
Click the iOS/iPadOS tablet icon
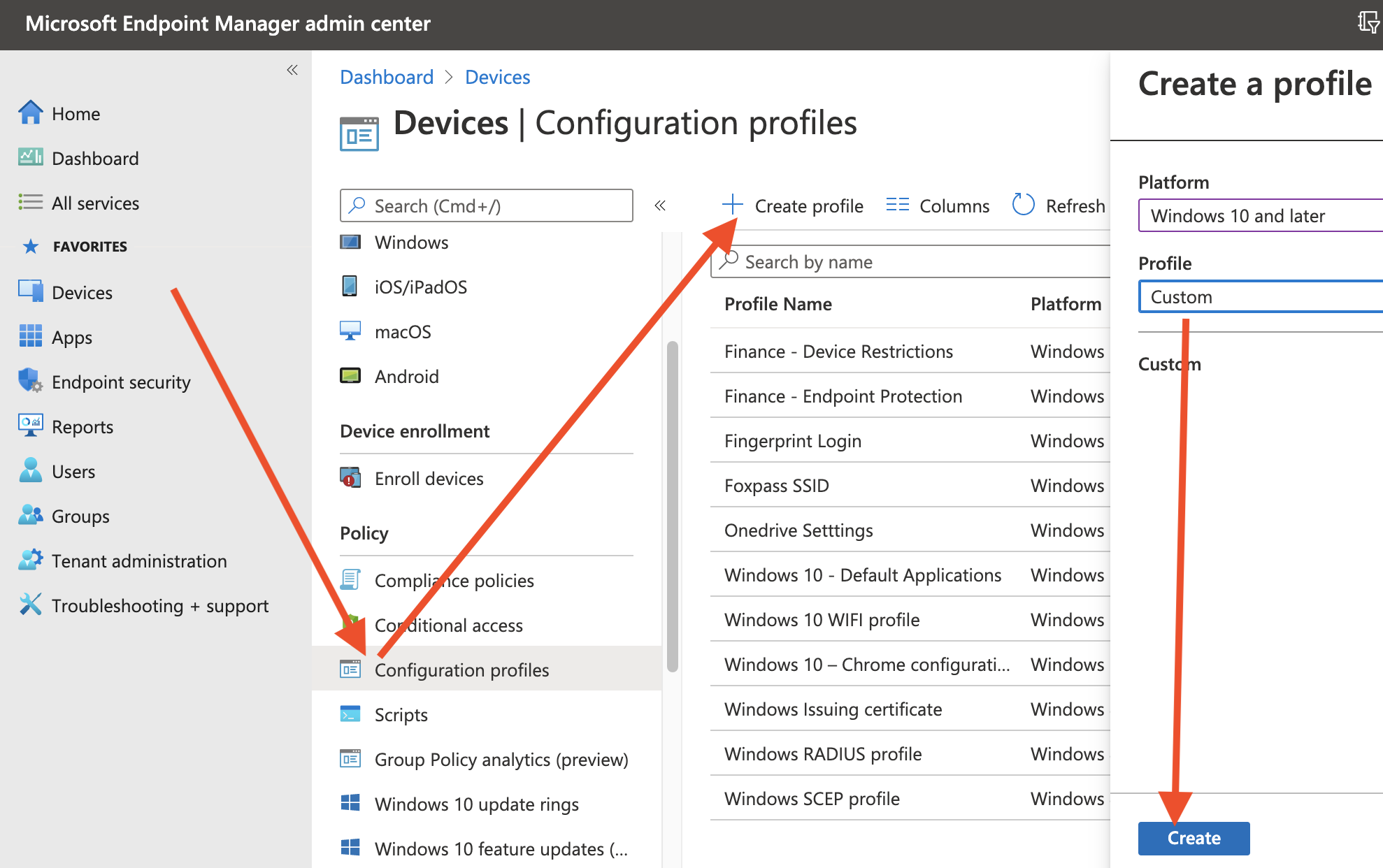click(x=350, y=286)
